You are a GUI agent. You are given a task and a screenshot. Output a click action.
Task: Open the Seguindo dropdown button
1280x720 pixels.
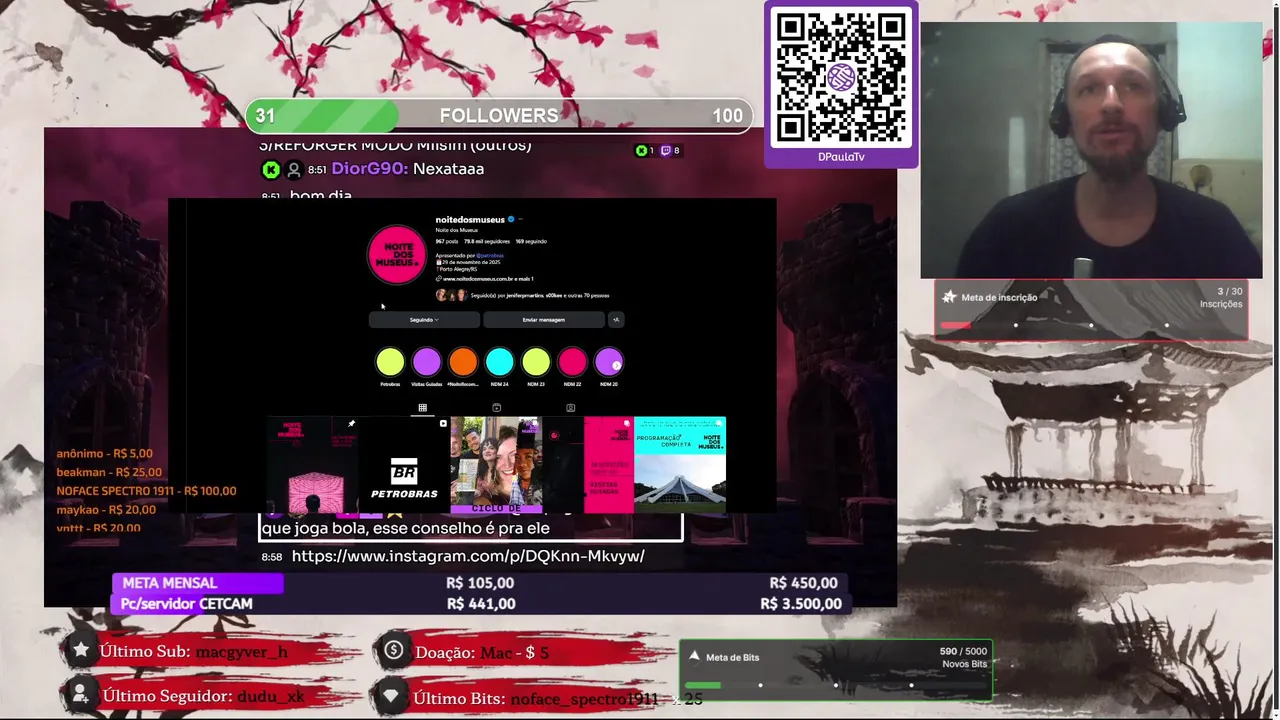[424, 320]
